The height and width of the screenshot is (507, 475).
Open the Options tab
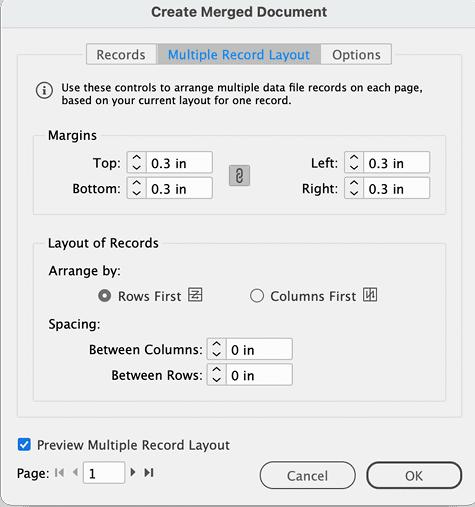(x=356, y=54)
